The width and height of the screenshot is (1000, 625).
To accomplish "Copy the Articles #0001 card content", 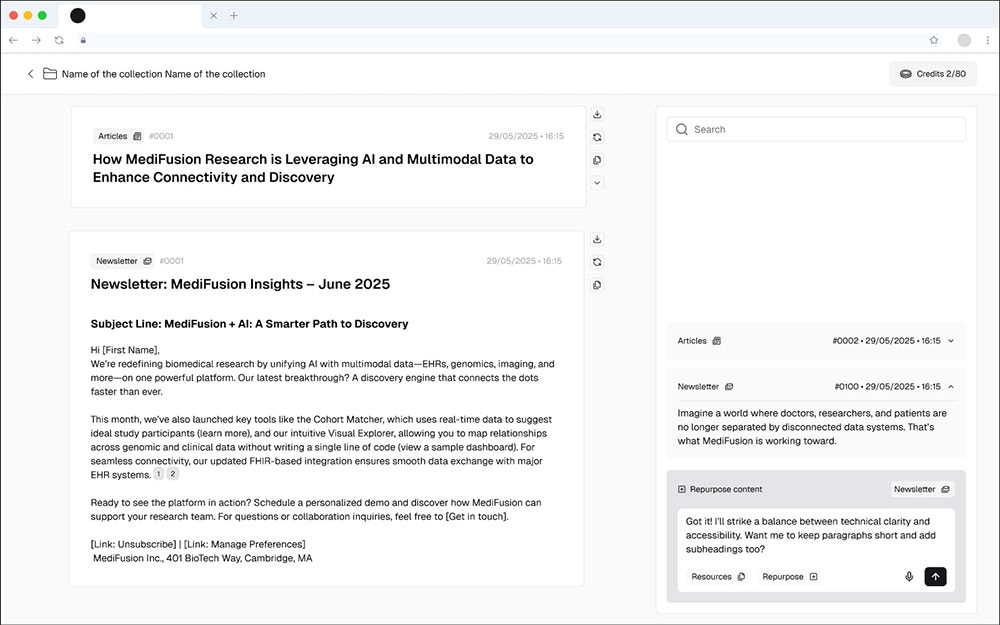I will tap(597, 160).
